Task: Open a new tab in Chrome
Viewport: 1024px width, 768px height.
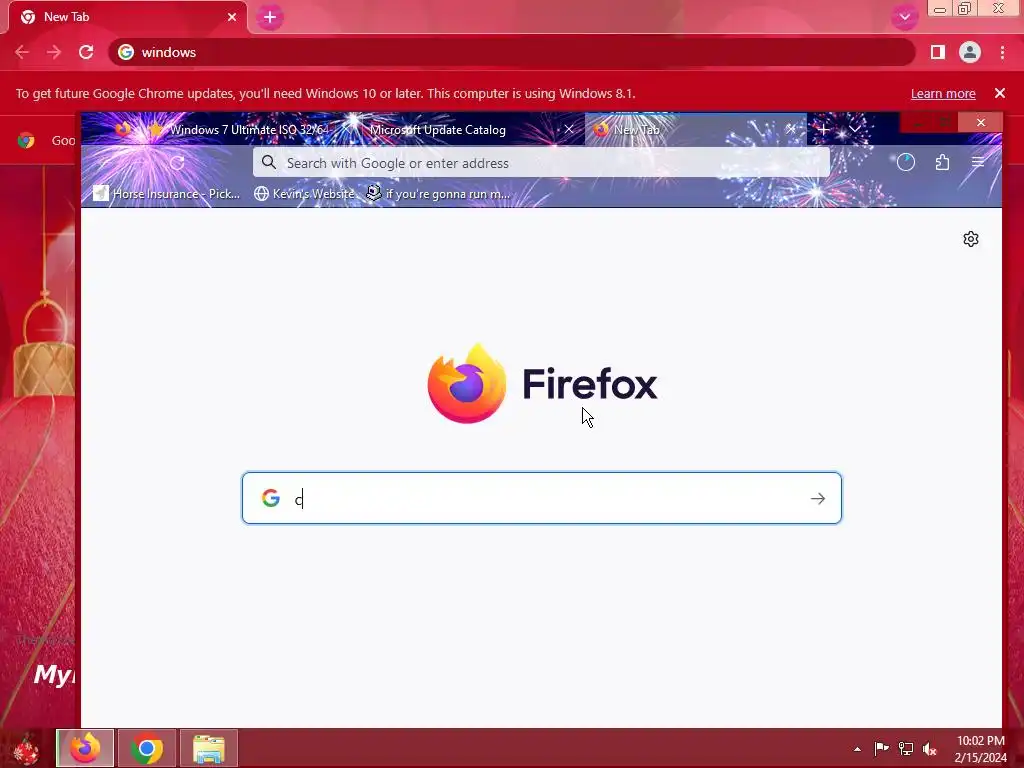Action: point(270,18)
